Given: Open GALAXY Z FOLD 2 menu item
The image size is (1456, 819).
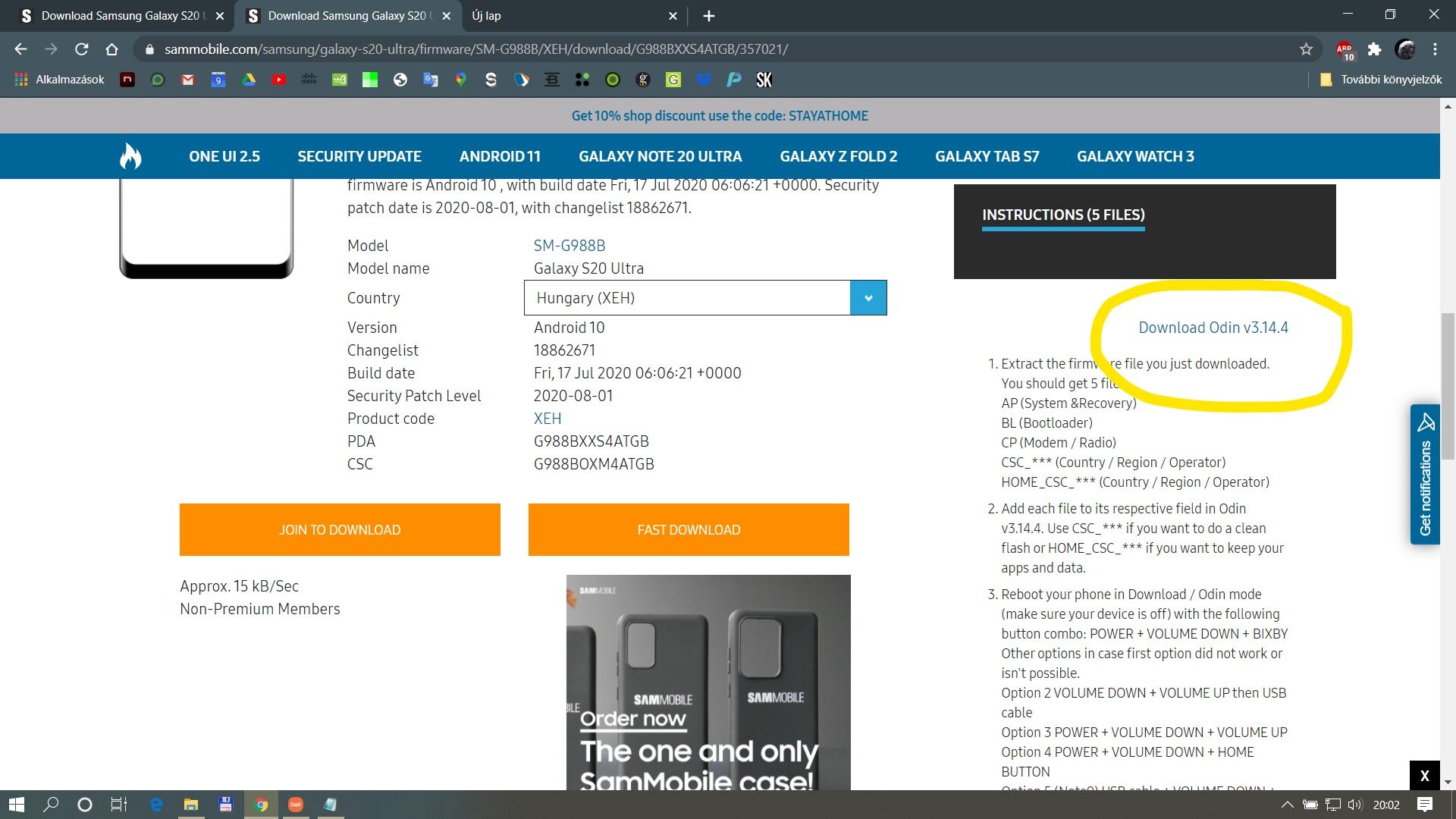Looking at the screenshot, I should pos(839,156).
